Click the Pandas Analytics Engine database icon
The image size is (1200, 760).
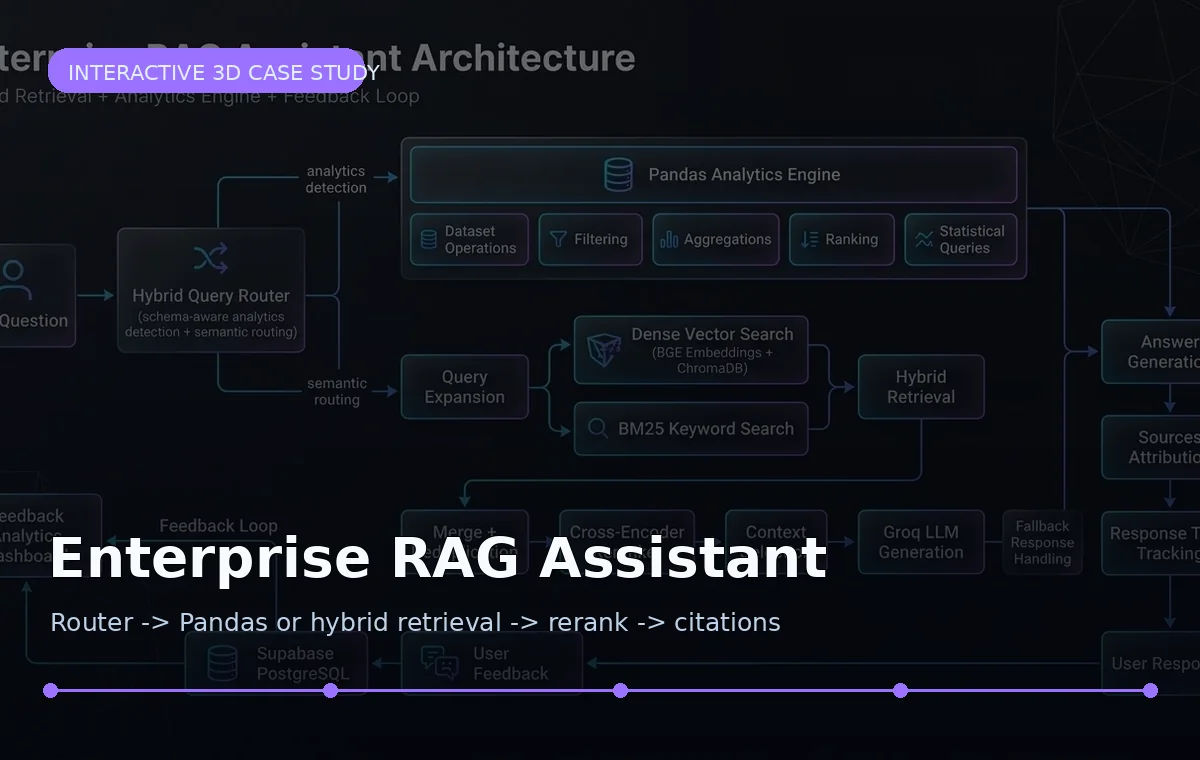pos(618,174)
